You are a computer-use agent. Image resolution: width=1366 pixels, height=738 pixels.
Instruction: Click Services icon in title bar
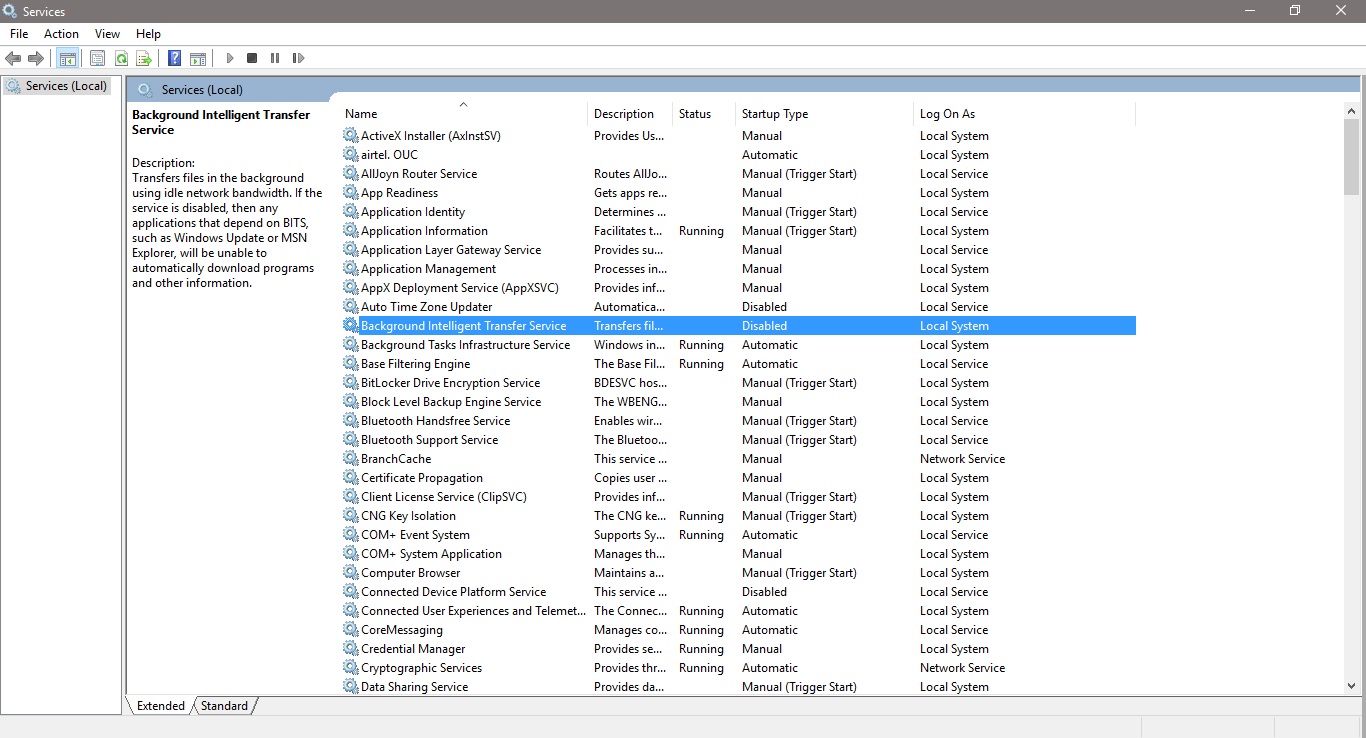(x=10, y=11)
